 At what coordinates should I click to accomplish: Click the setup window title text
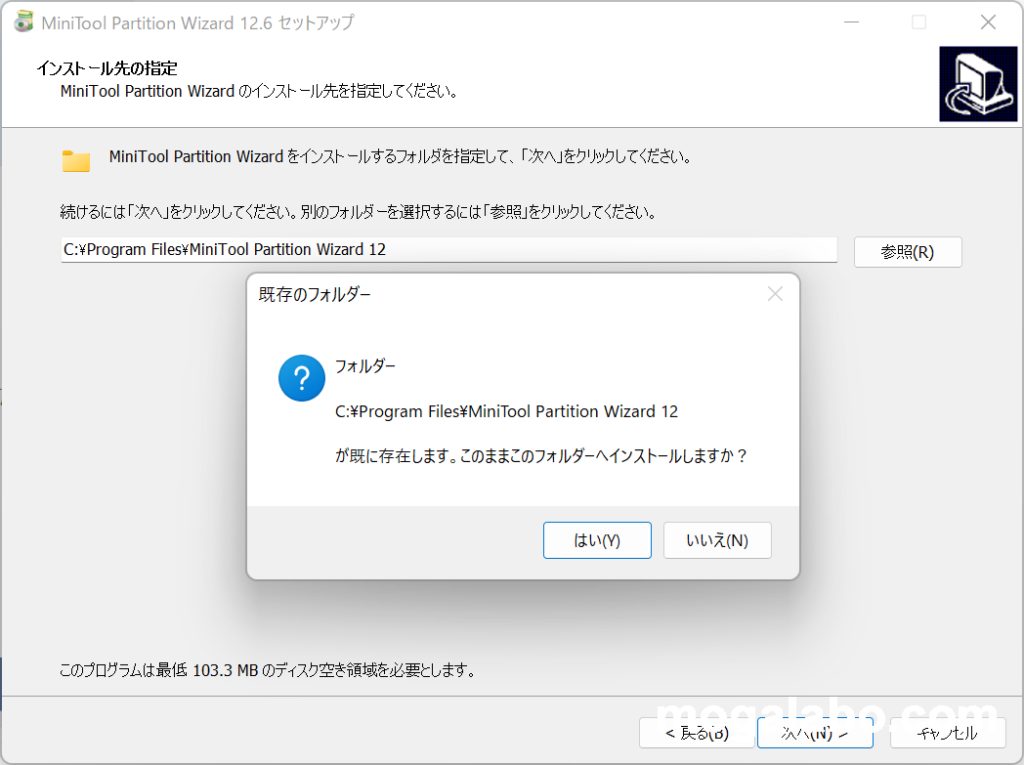click(198, 22)
